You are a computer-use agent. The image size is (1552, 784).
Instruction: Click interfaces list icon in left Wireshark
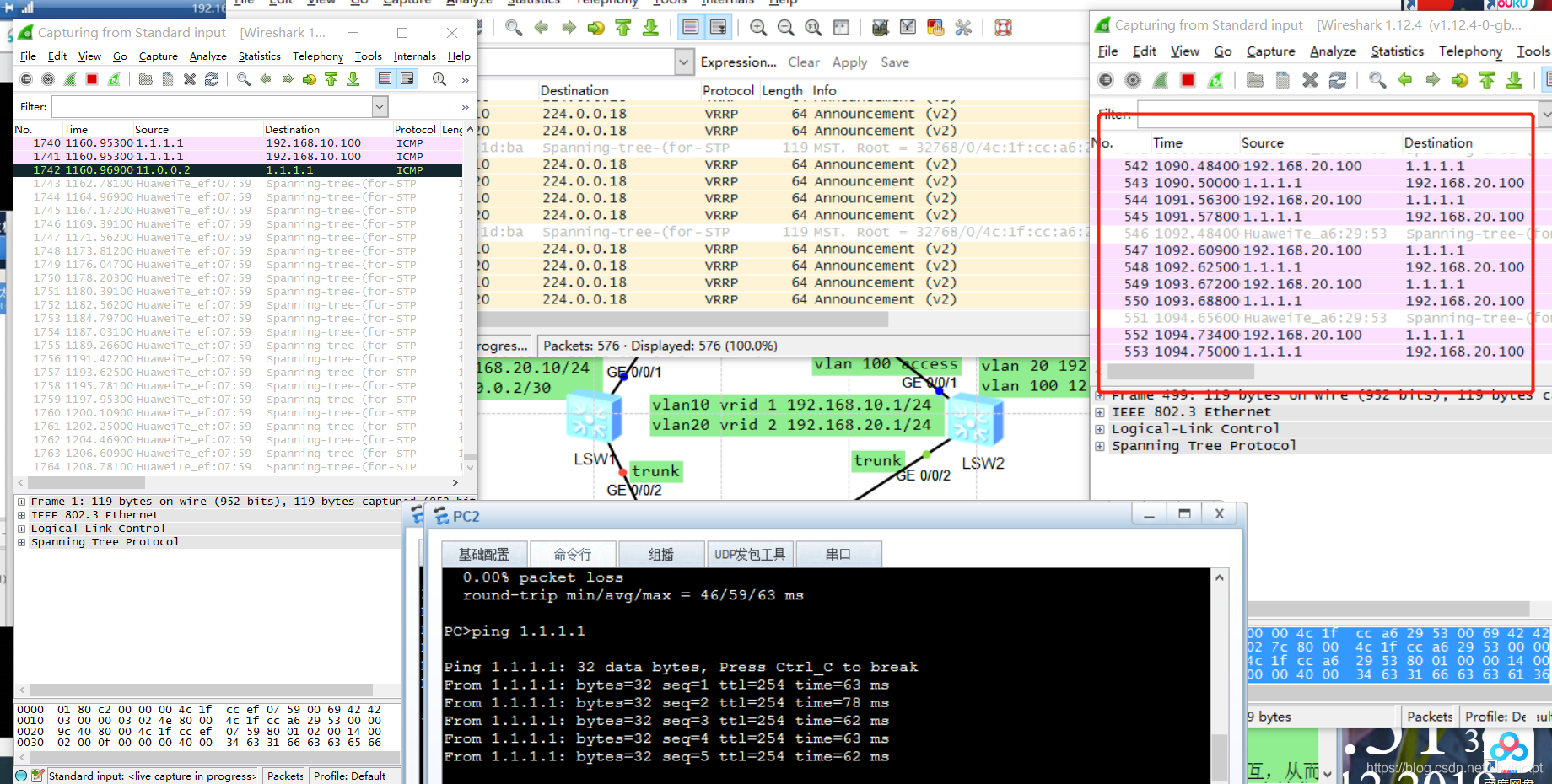pyautogui.click(x=26, y=79)
